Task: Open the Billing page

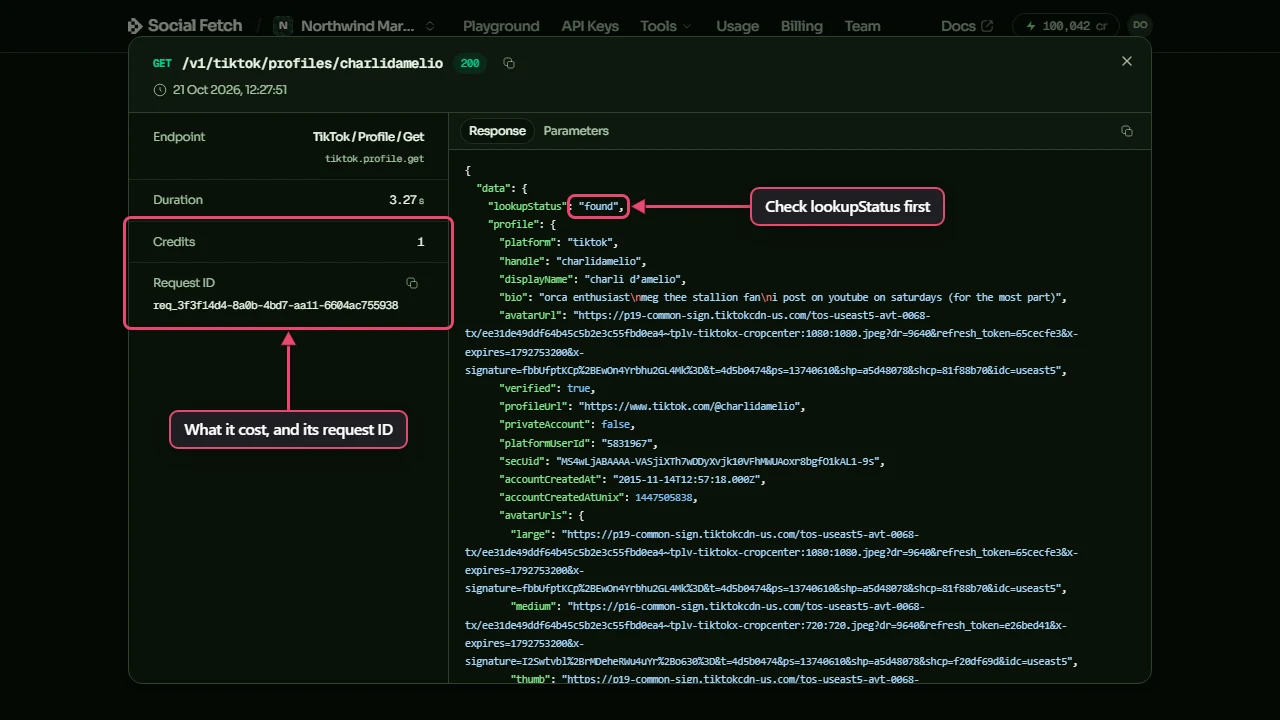Action: pyautogui.click(x=802, y=26)
